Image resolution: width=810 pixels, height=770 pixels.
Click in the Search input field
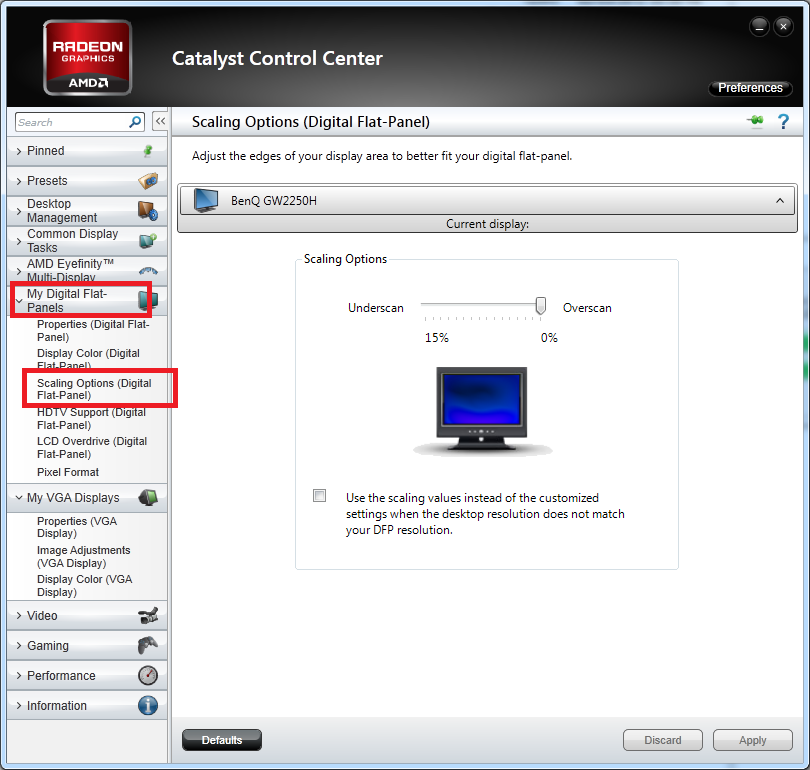[72, 122]
